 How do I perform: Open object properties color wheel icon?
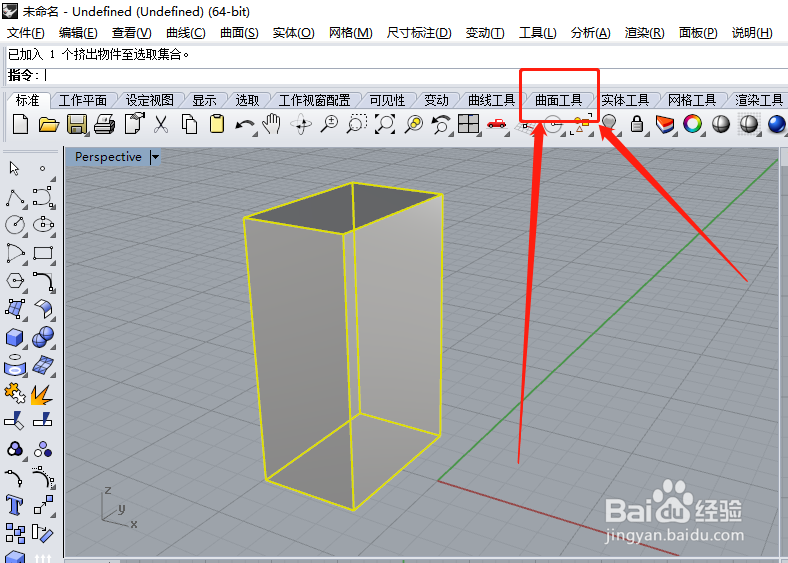[x=693, y=124]
